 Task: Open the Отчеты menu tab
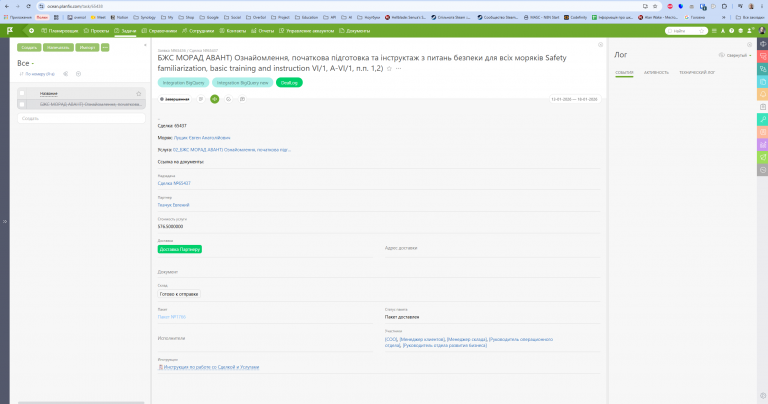coord(263,30)
